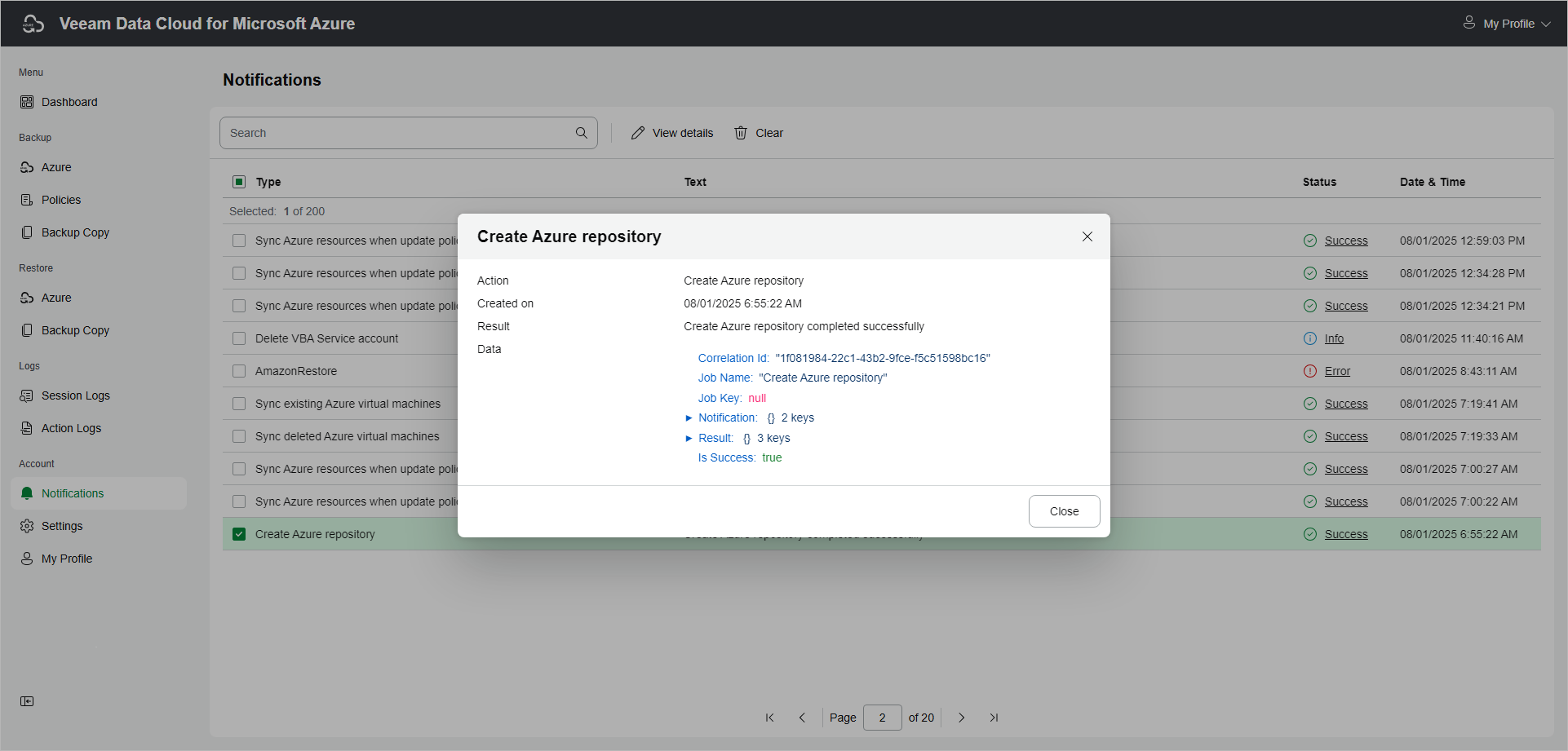Viewport: 1568px width, 751px height.
Task: Go to next page
Action: [x=962, y=718]
